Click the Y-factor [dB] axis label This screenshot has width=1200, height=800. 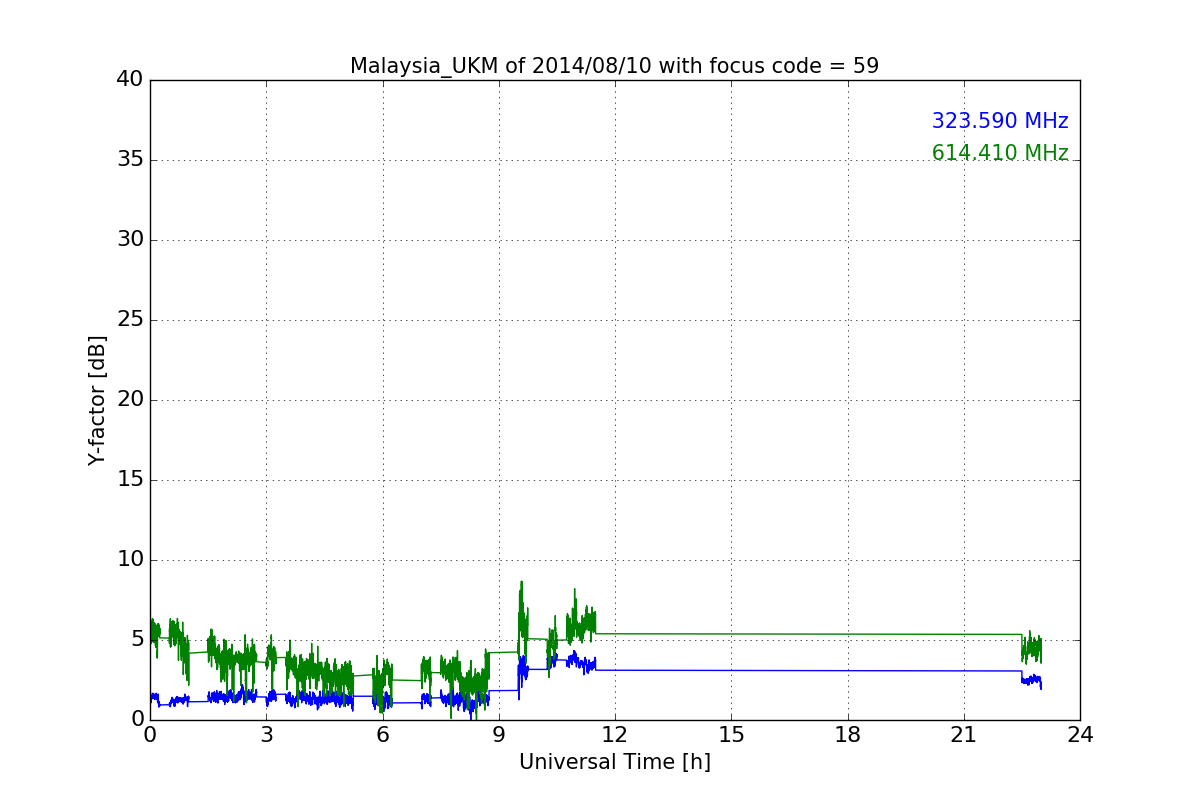pyautogui.click(x=97, y=400)
